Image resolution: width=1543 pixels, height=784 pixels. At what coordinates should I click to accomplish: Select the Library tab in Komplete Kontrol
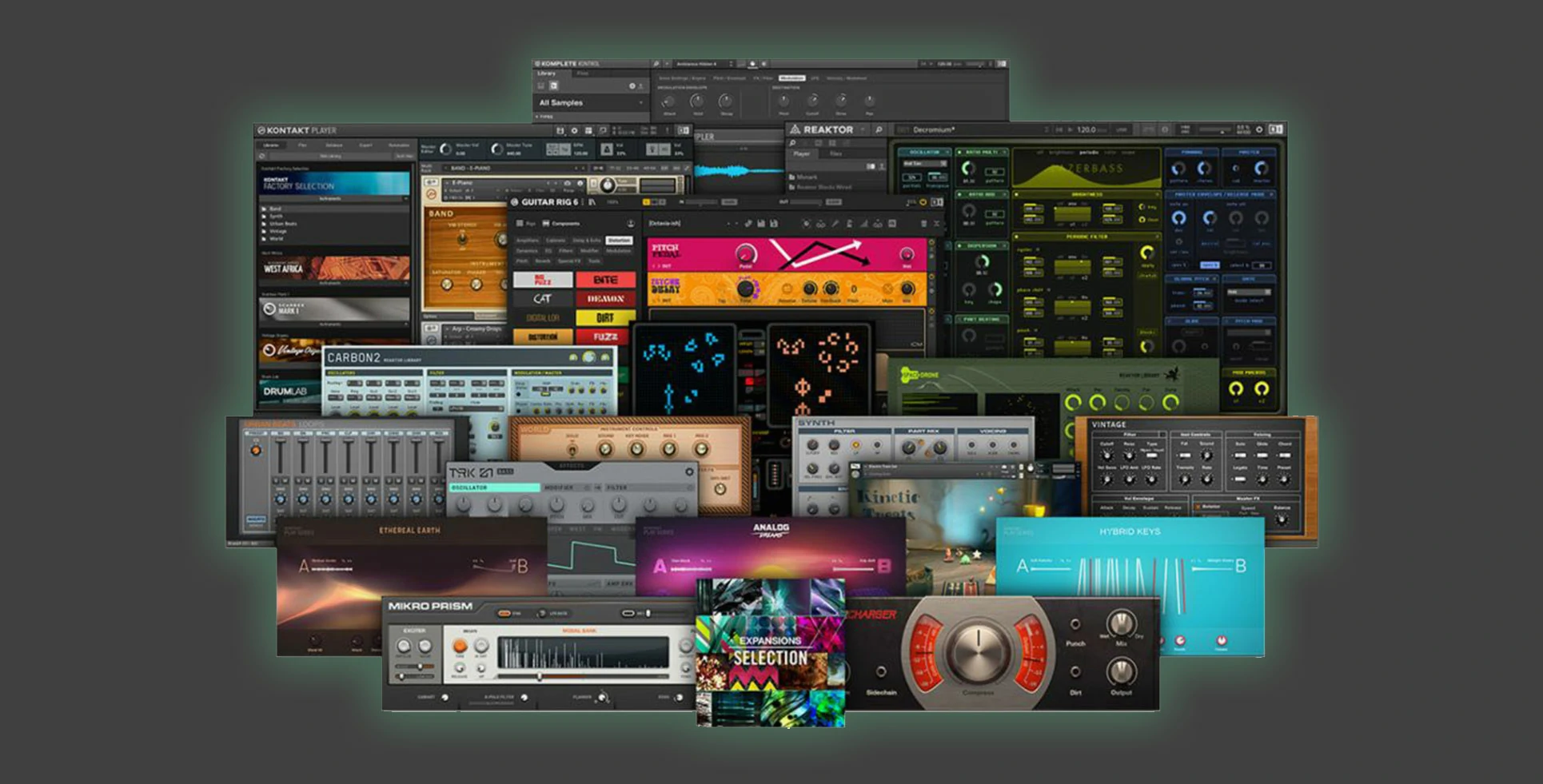pos(547,74)
